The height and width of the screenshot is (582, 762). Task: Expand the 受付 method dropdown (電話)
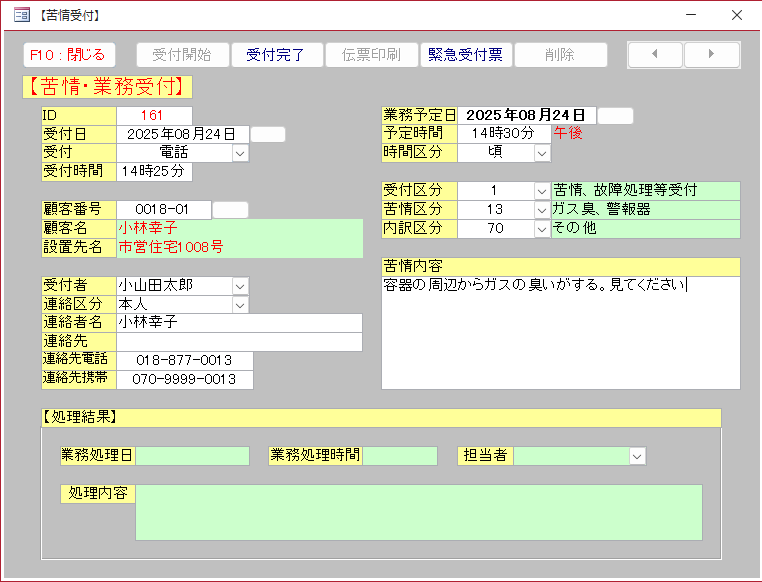coord(240,153)
